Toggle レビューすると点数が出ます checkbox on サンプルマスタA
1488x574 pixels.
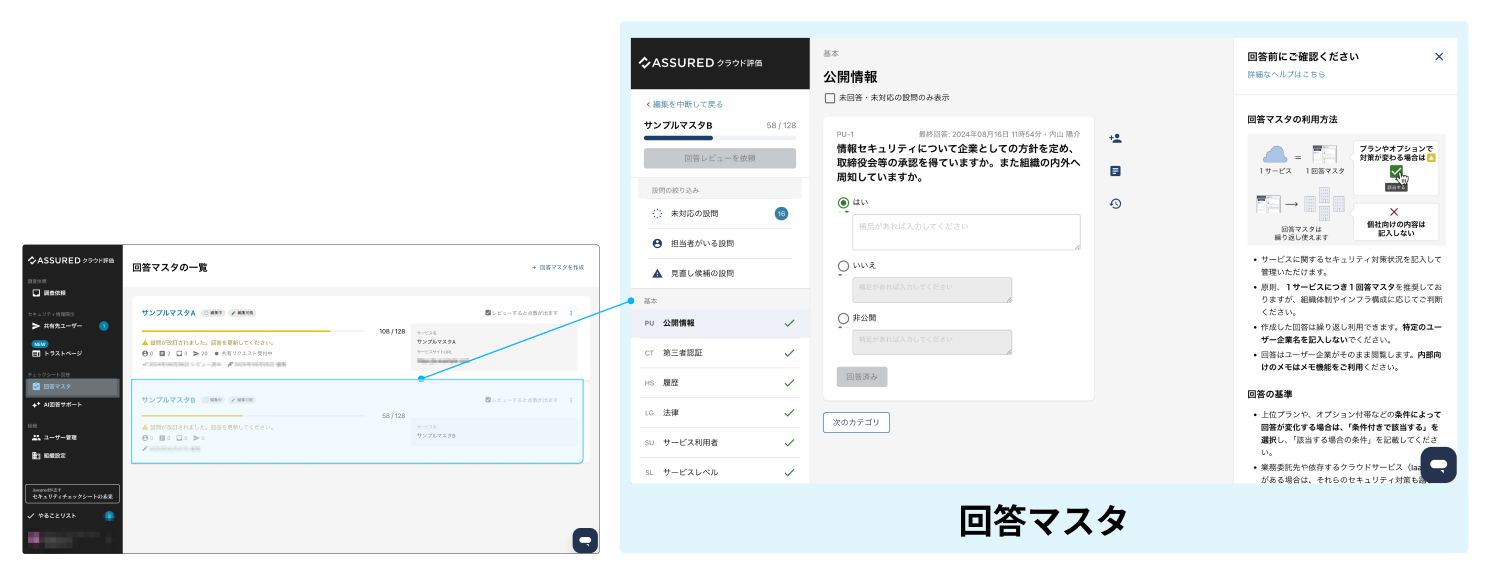(487, 313)
